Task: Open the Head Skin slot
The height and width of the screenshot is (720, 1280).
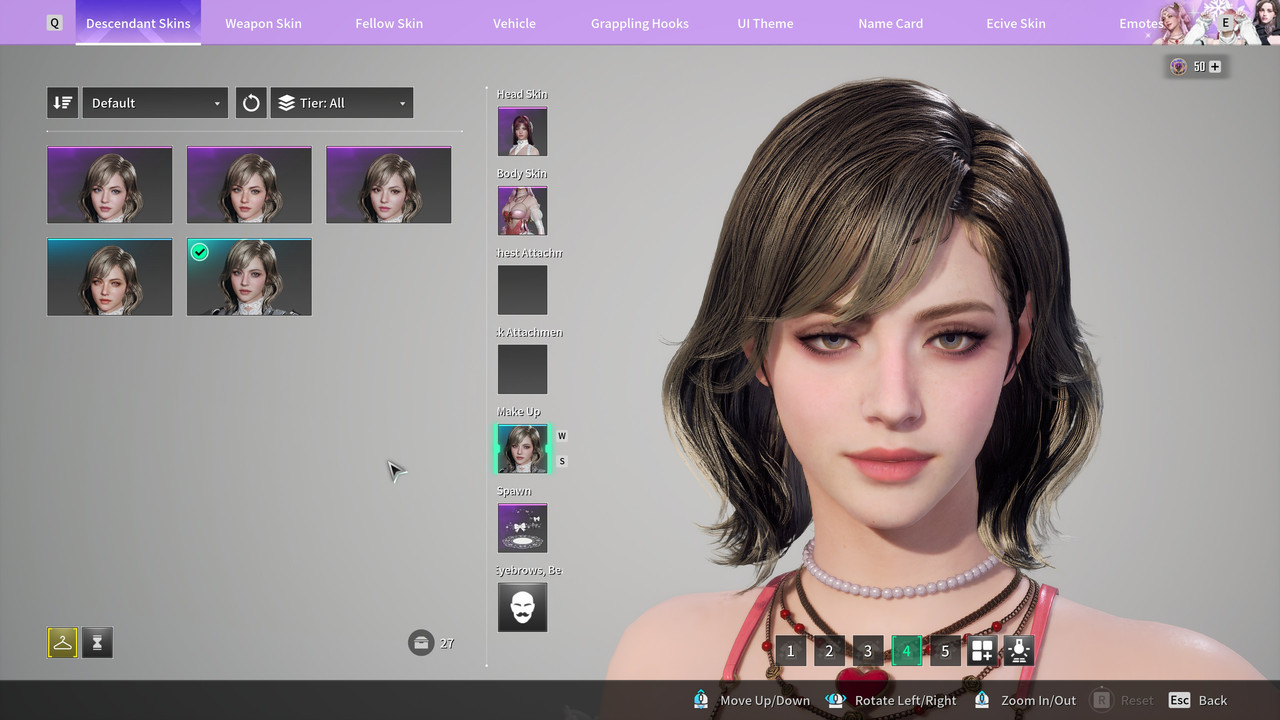Action: click(x=522, y=131)
